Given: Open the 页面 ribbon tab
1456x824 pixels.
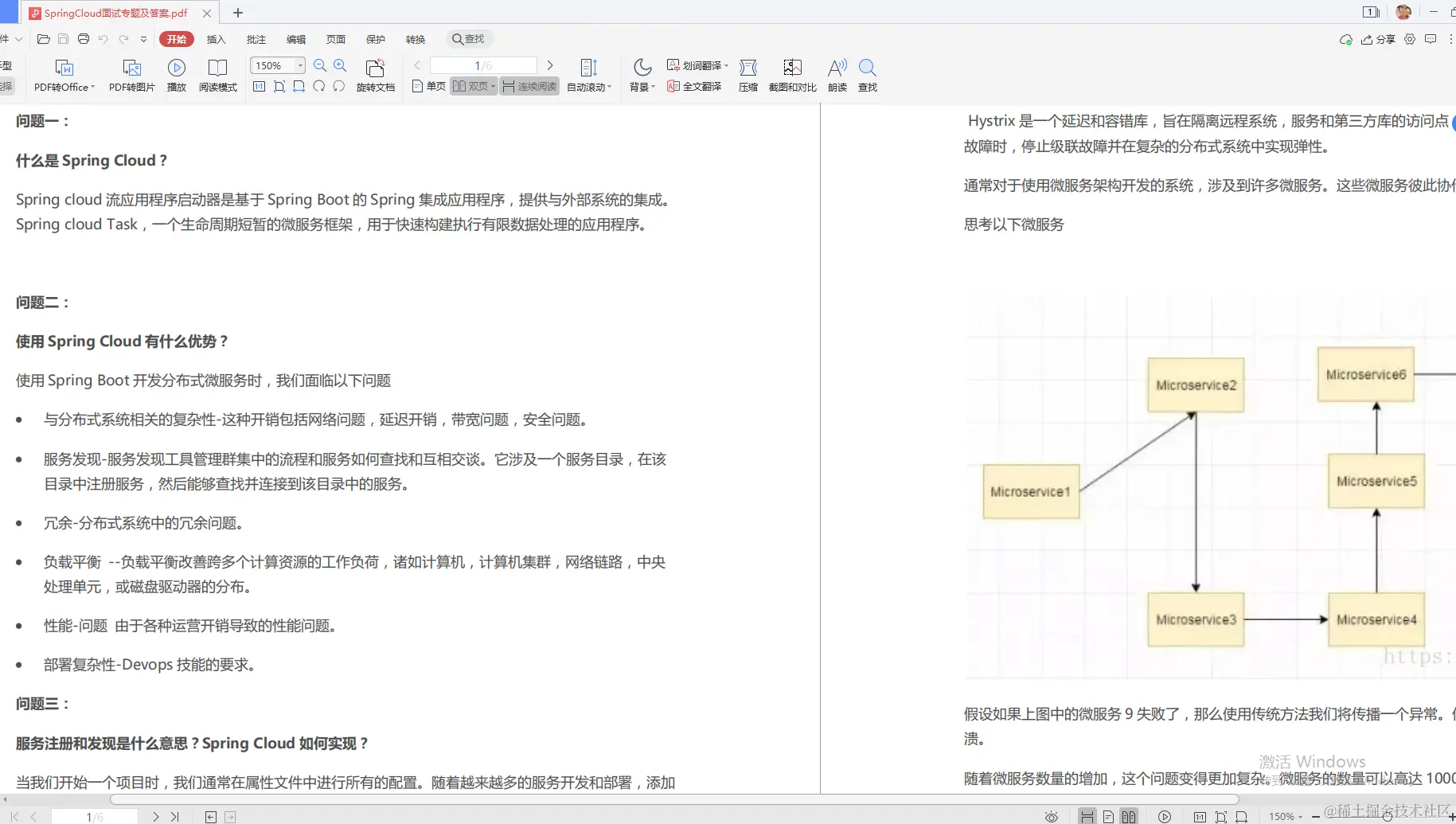Looking at the screenshot, I should pos(336,39).
